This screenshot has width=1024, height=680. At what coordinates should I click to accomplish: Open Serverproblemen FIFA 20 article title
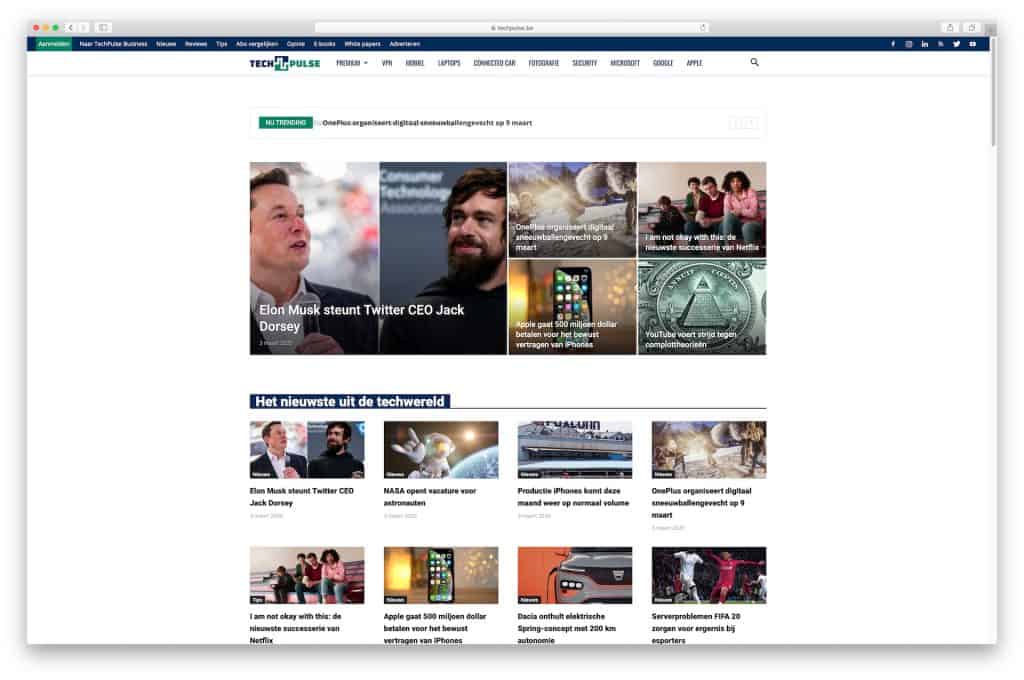pos(696,628)
